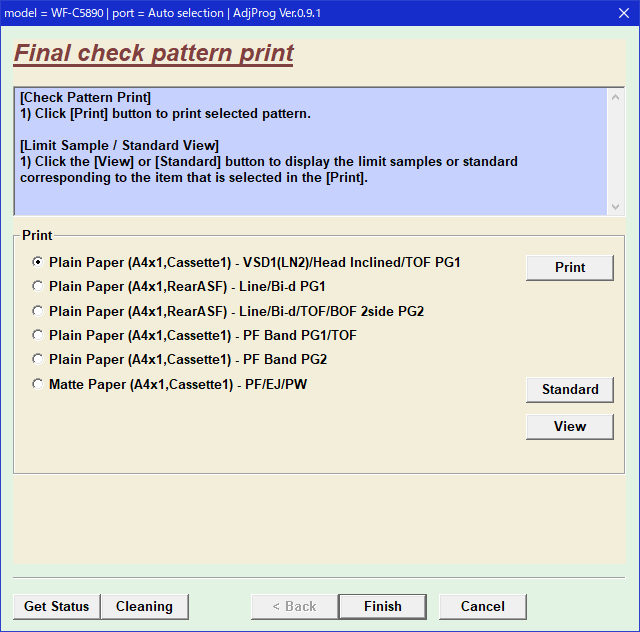Pick the PF Band PG1/TOF option
640x632 pixels.
click(38, 336)
